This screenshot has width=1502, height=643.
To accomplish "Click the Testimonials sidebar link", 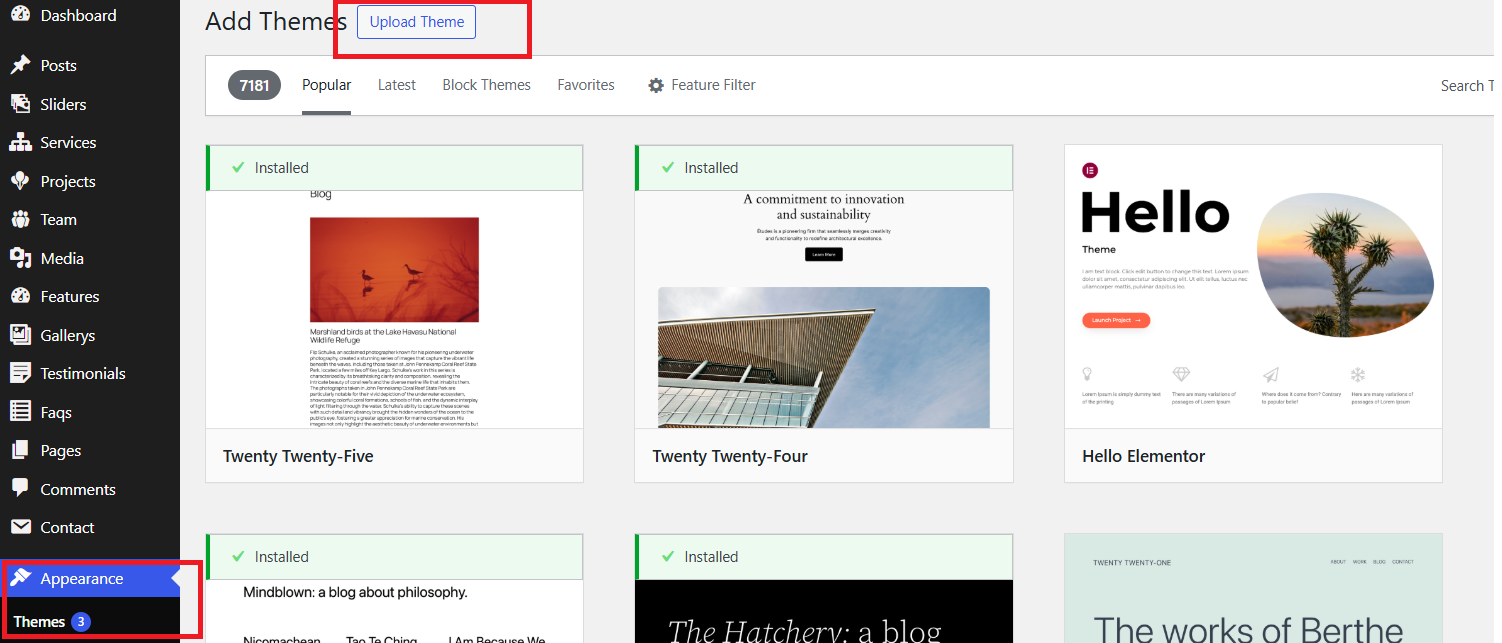I will point(83,373).
